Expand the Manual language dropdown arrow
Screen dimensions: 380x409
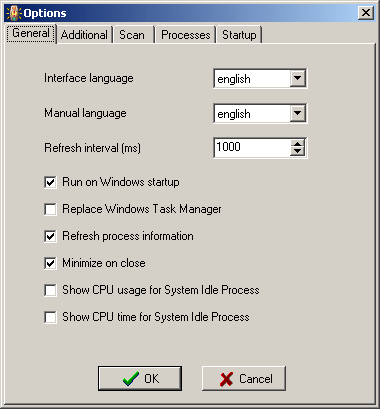[297, 113]
